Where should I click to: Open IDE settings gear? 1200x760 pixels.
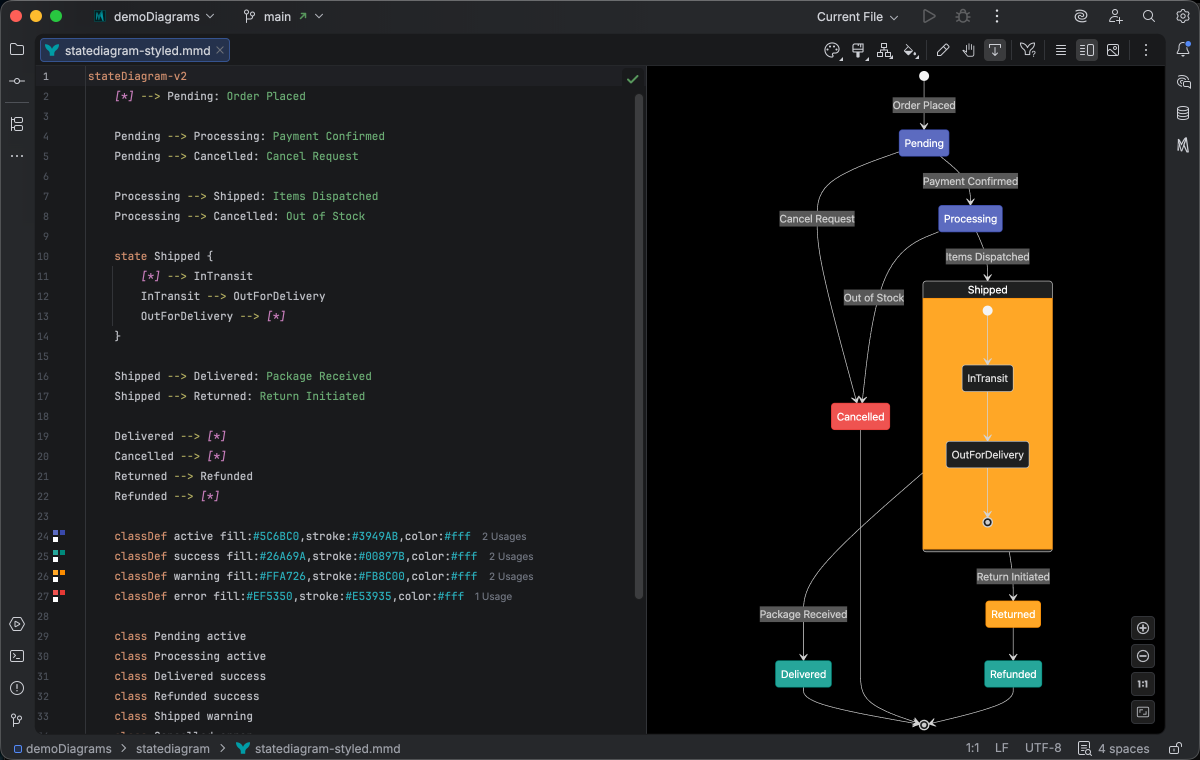(1183, 16)
